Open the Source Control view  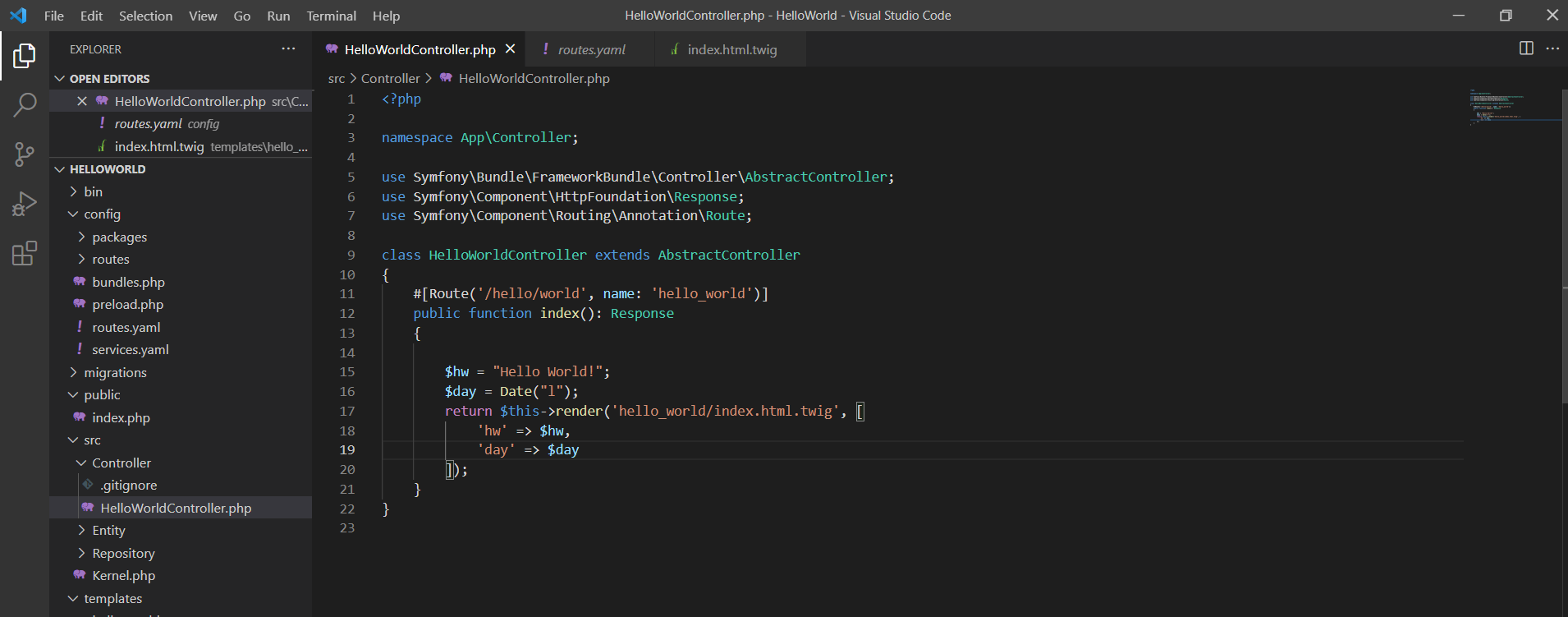point(25,154)
